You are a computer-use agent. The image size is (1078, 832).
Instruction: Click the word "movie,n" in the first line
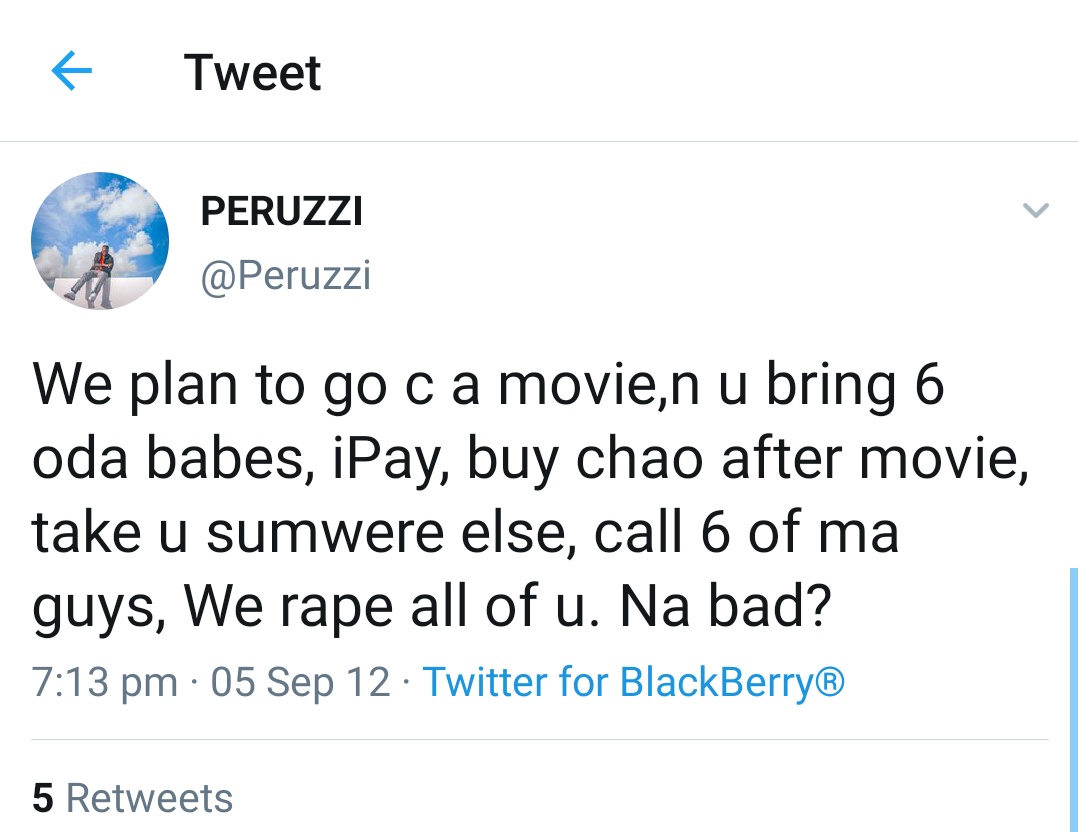pyautogui.click(x=599, y=385)
